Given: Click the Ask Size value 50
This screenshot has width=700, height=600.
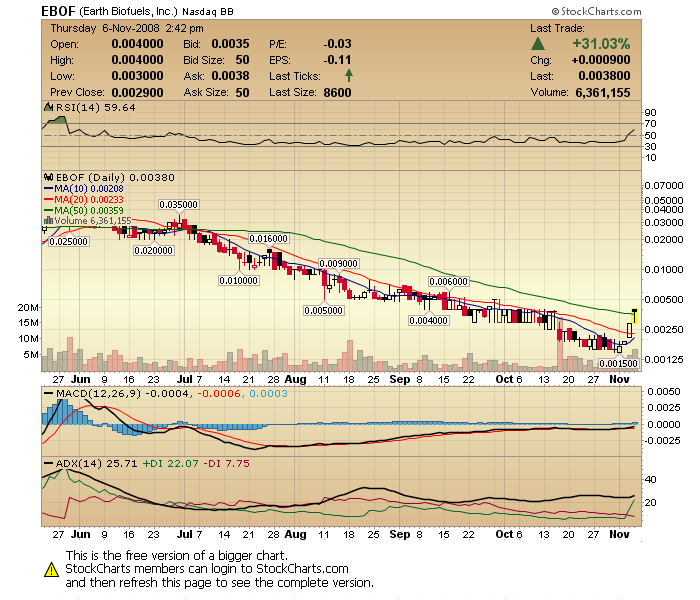Looking at the screenshot, I should [242, 92].
